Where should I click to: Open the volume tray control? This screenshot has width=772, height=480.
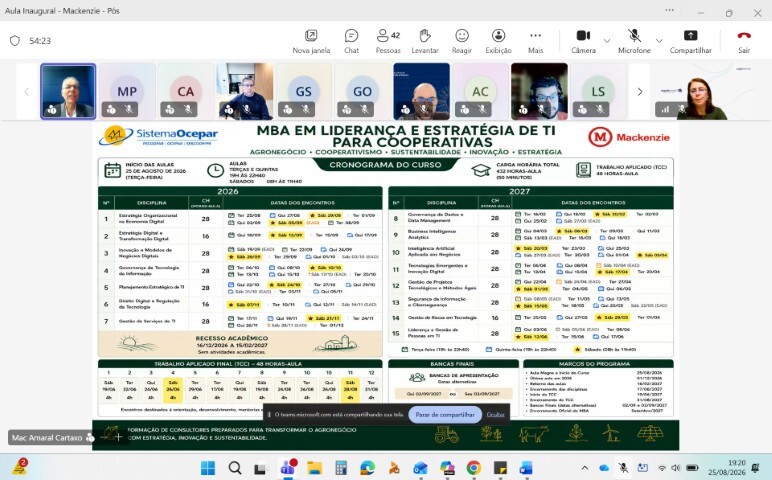pos(676,468)
